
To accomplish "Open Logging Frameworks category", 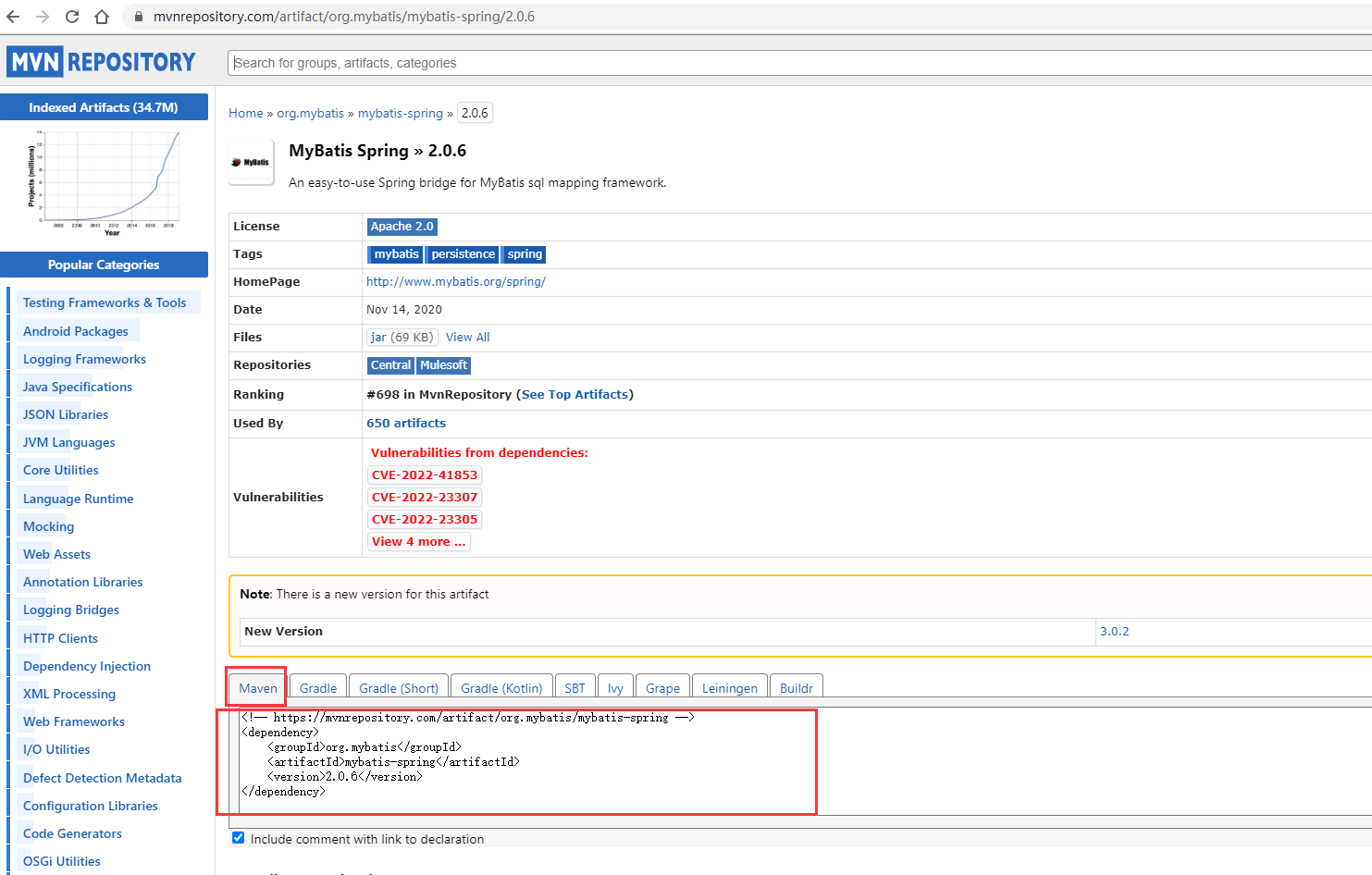I will [84, 359].
